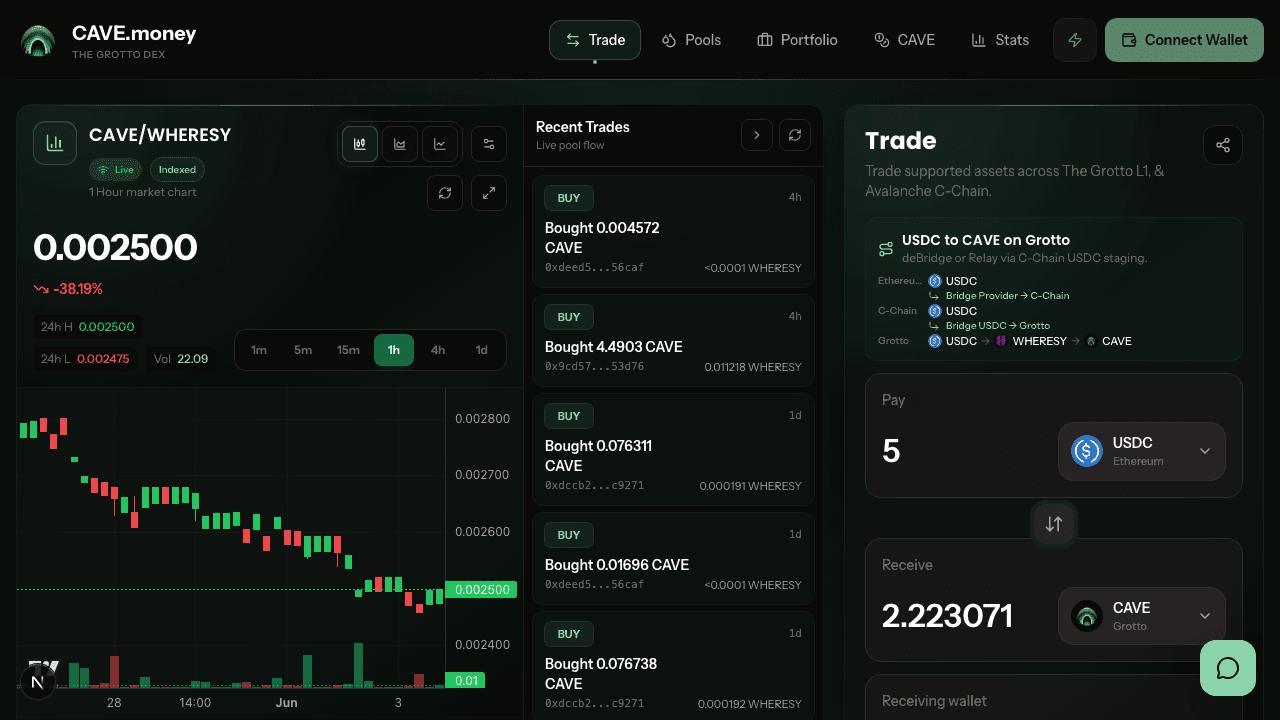1280x720 pixels.
Task: Open the Pools tab
Action: 691,40
